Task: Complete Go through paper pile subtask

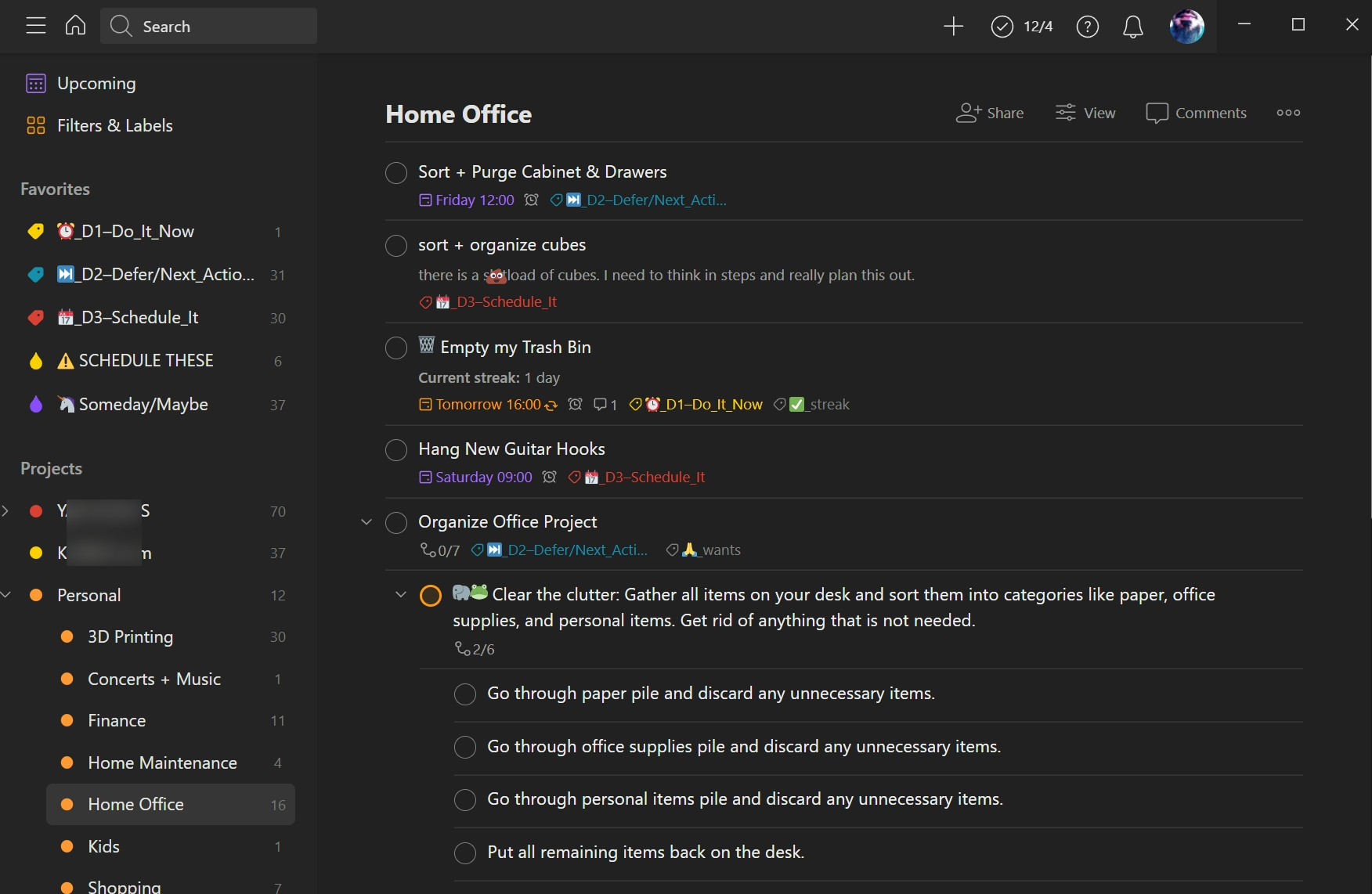Action: [x=465, y=694]
